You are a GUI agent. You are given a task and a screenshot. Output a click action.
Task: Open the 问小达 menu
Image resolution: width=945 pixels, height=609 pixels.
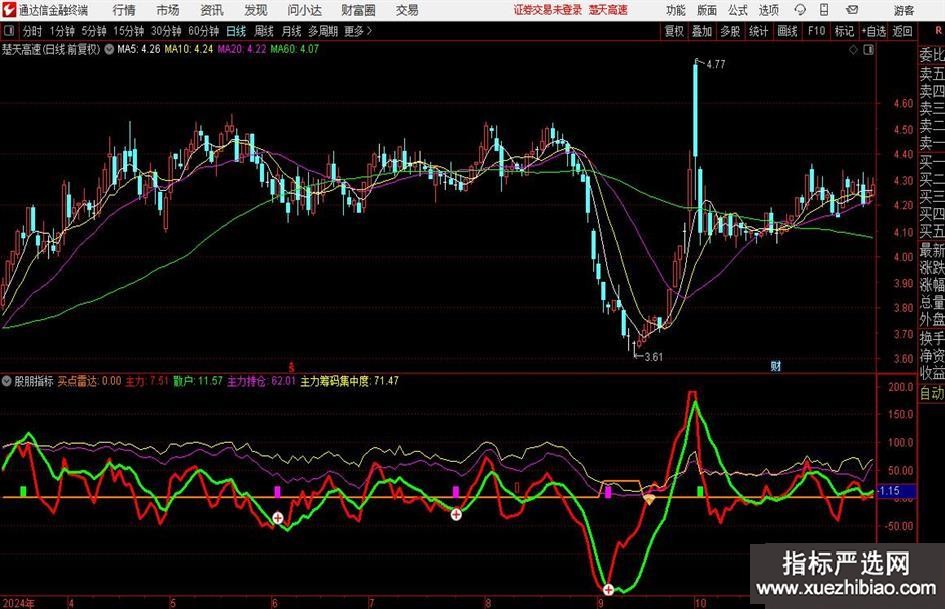coord(304,10)
